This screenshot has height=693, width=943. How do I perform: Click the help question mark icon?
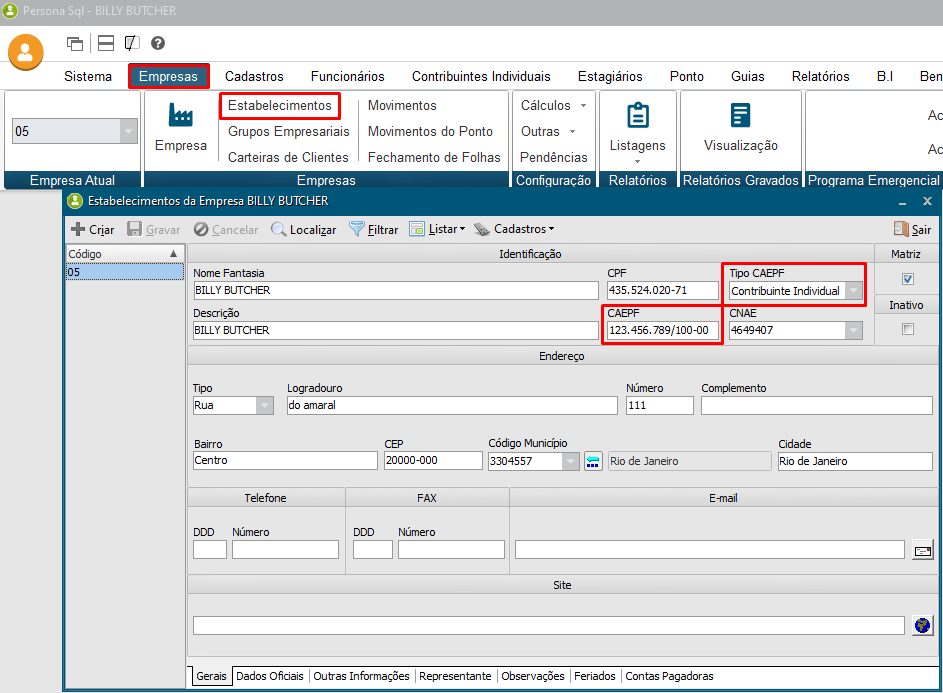pyautogui.click(x=158, y=43)
